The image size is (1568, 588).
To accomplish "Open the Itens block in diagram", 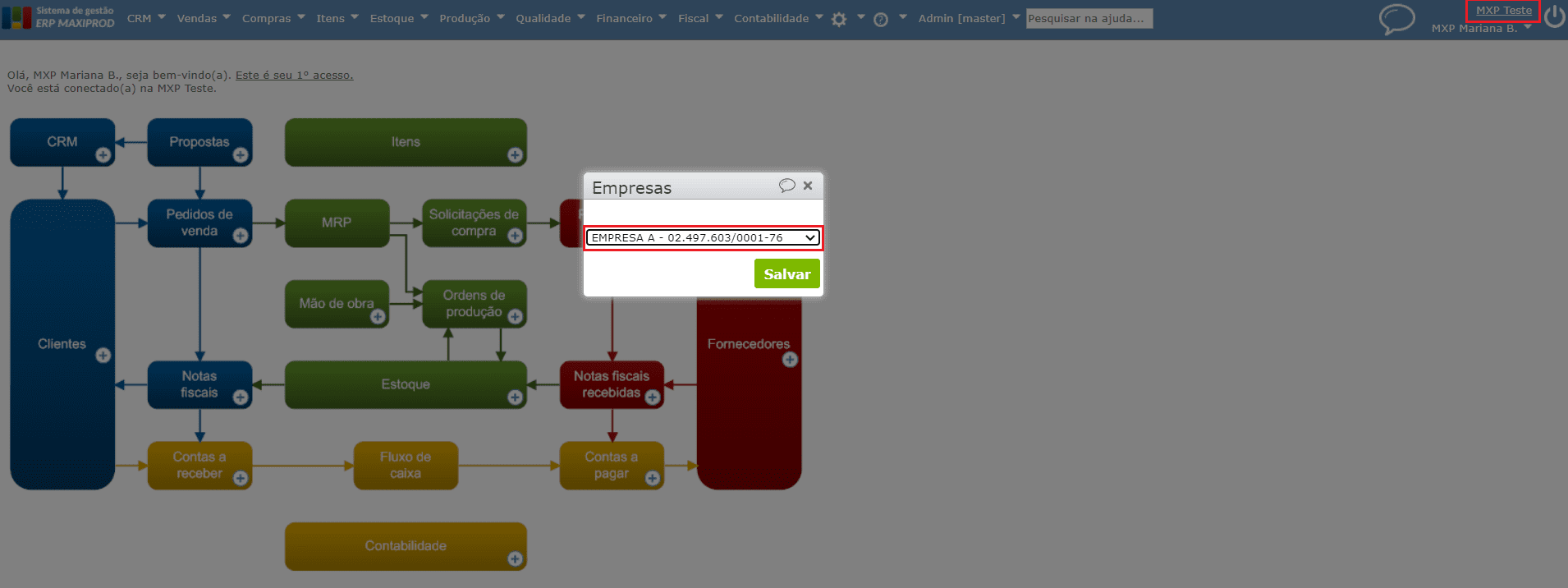I will (x=406, y=142).
